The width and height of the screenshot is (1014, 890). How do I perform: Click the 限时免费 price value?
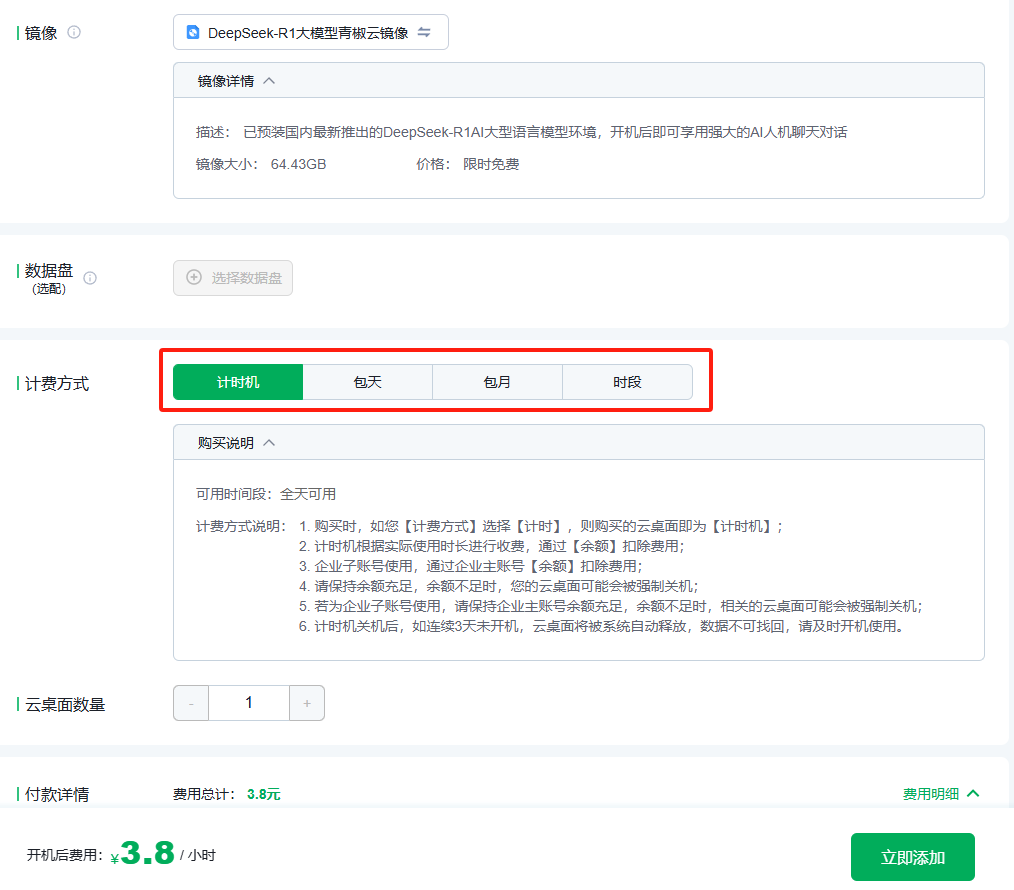[491, 164]
